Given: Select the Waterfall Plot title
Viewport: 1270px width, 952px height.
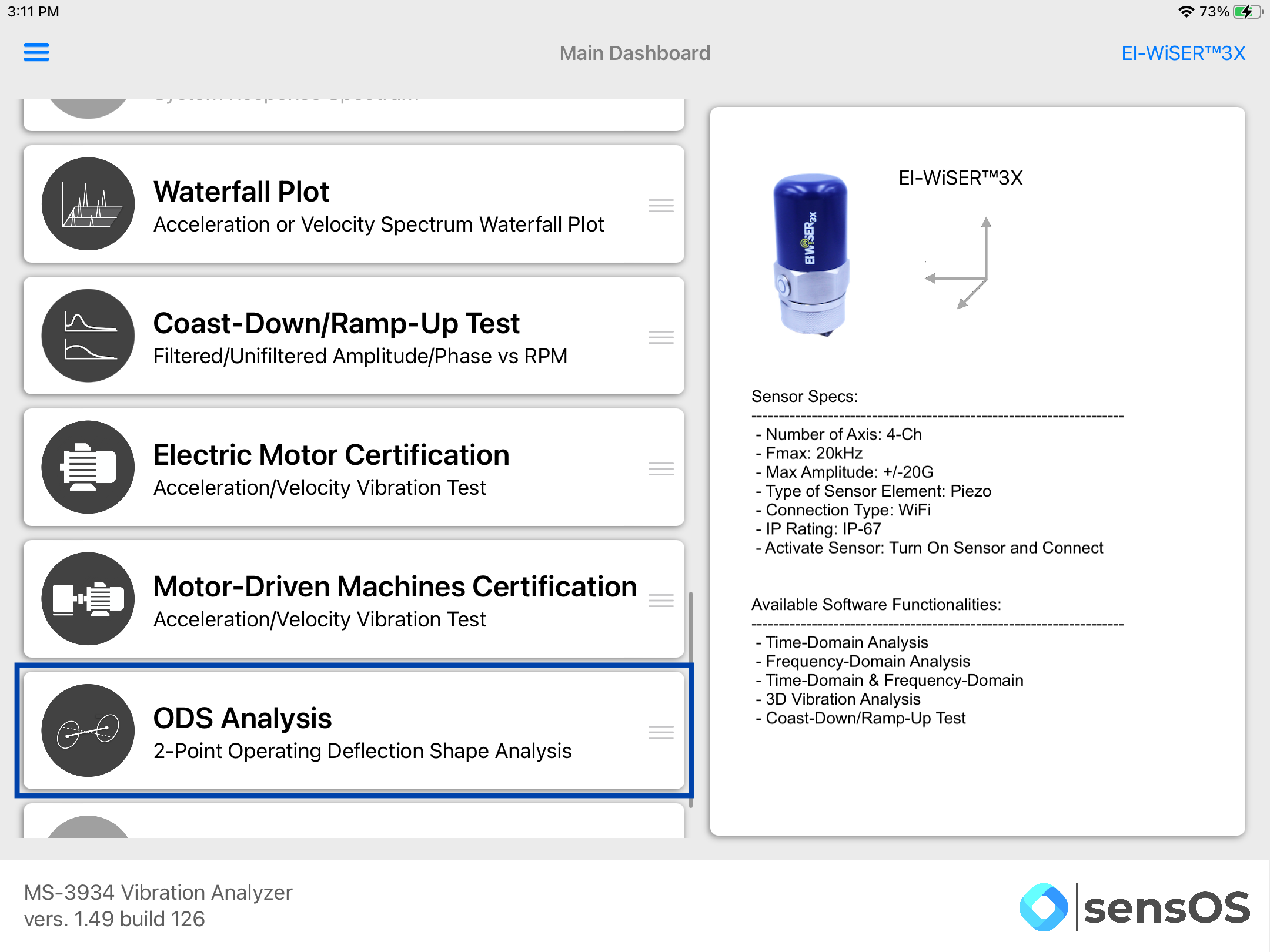Looking at the screenshot, I should coord(241,192).
